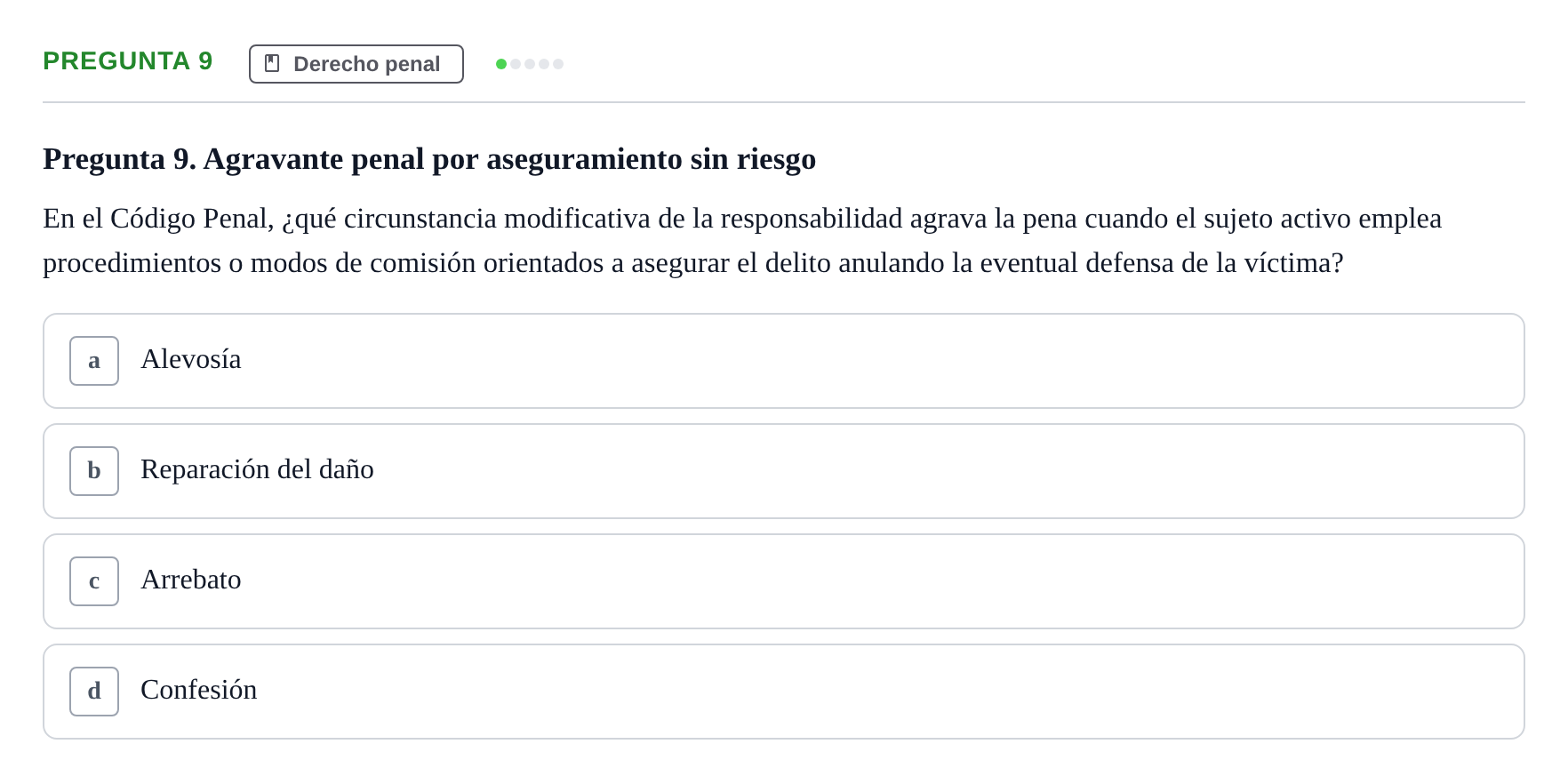Mark Confesión as the answer
1568x784 pixels.
point(783,692)
